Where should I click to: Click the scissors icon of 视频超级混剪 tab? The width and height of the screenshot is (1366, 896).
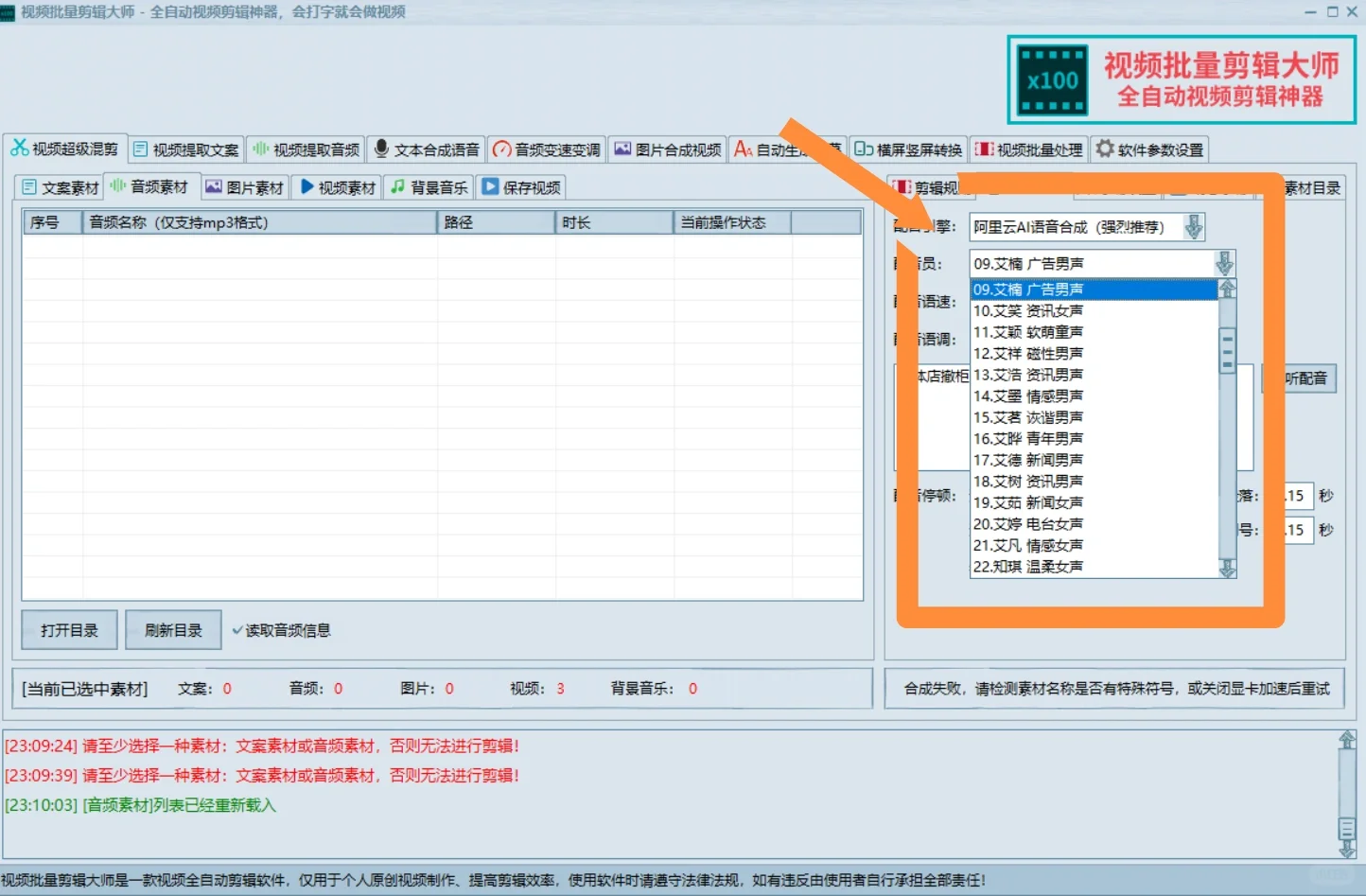click(x=19, y=149)
